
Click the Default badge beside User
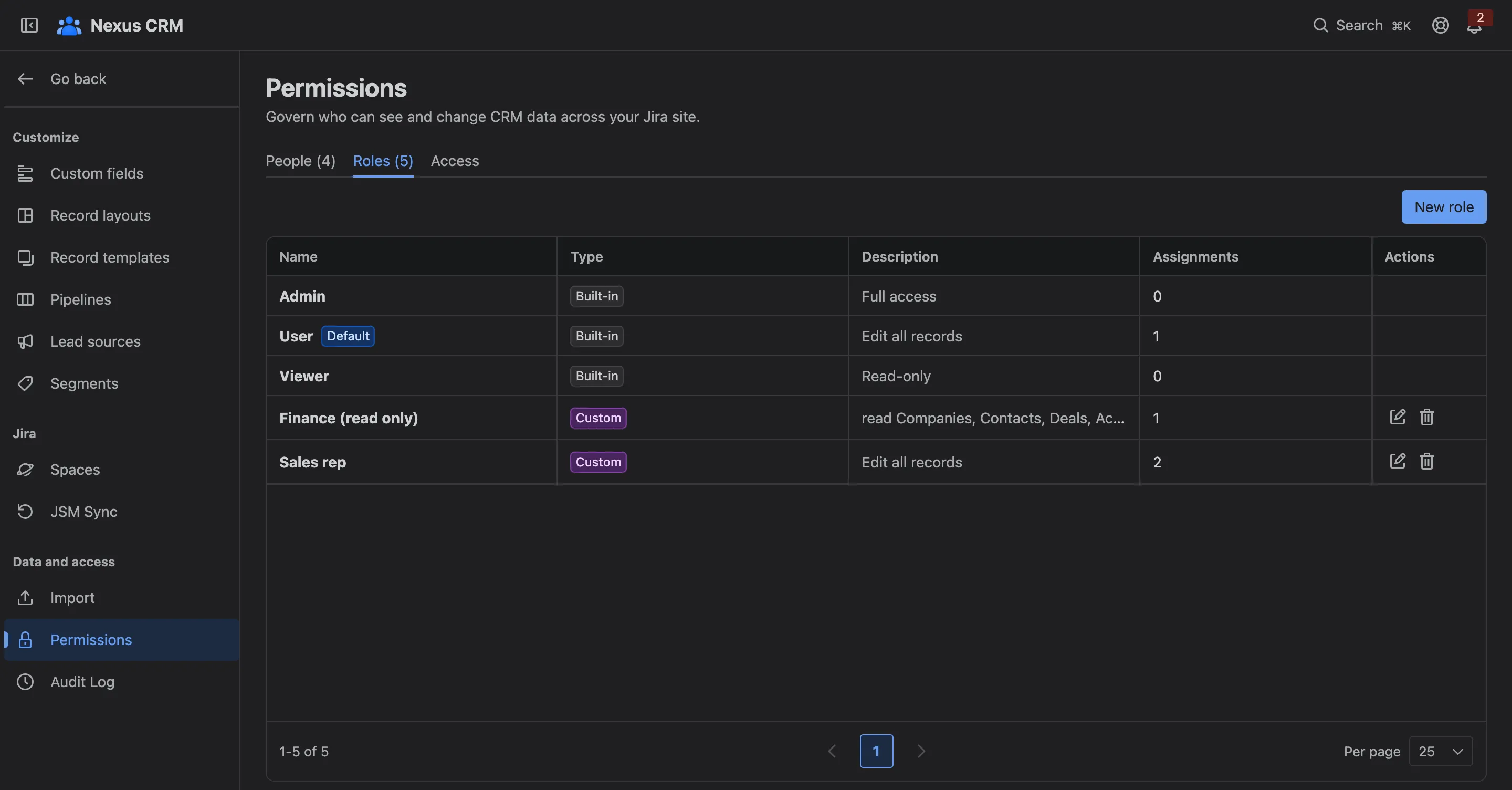tap(348, 336)
